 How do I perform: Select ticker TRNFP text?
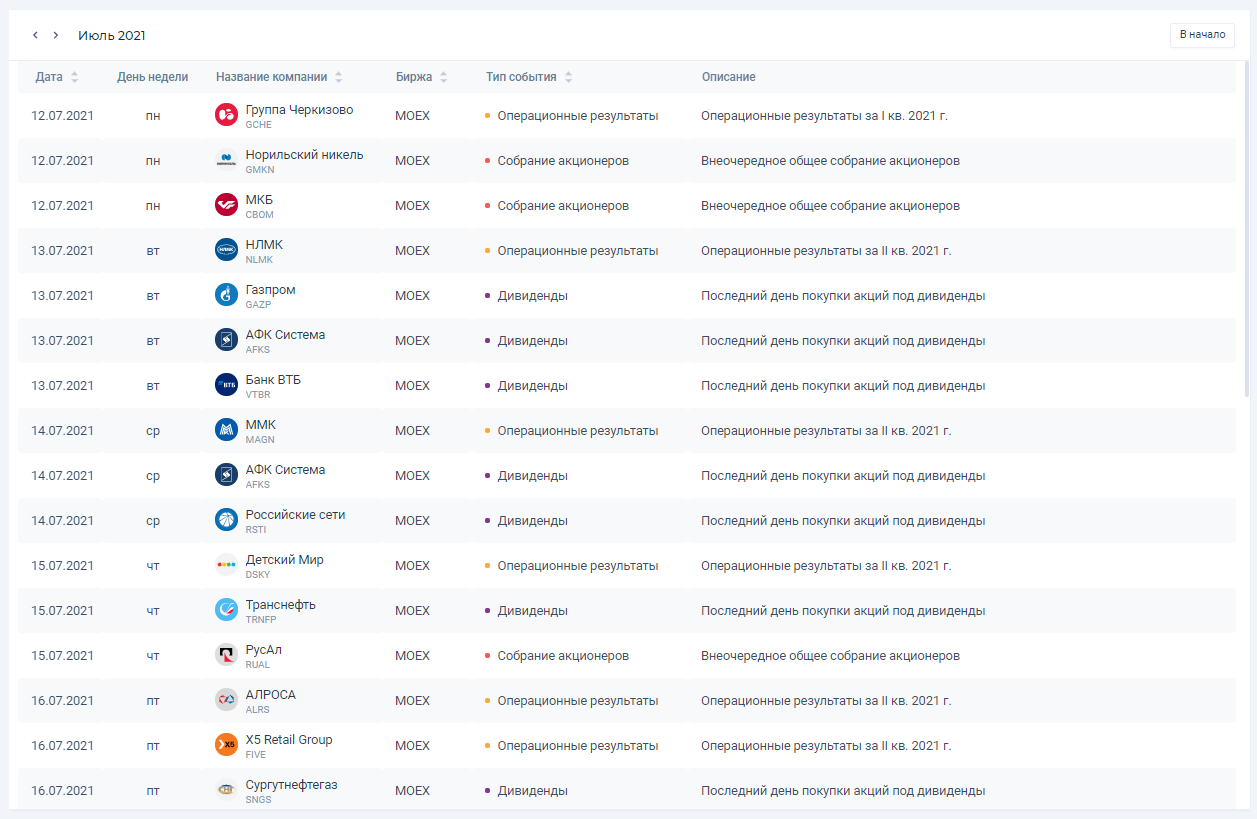(x=260, y=620)
